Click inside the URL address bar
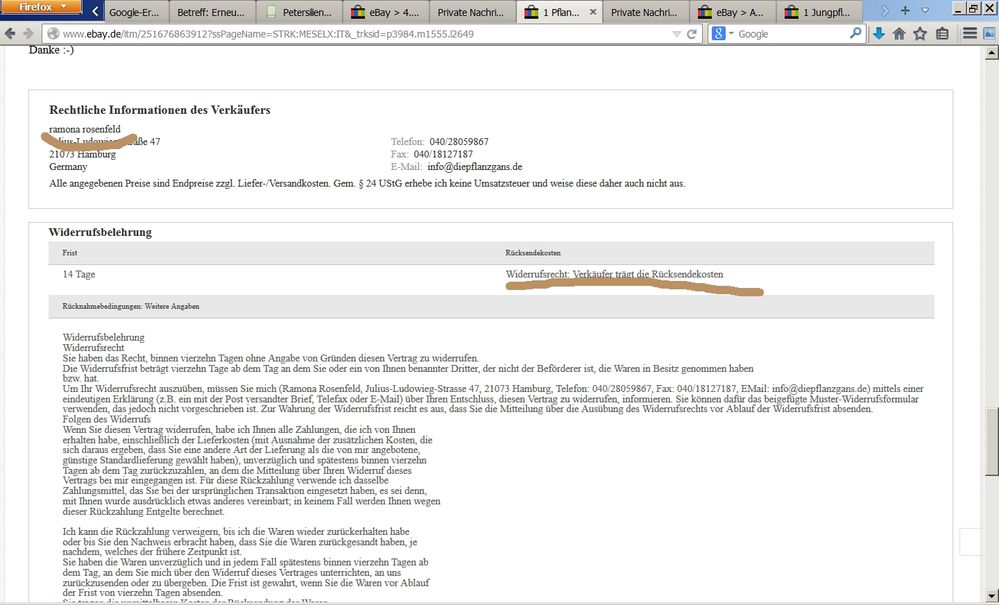 click(x=350, y=34)
